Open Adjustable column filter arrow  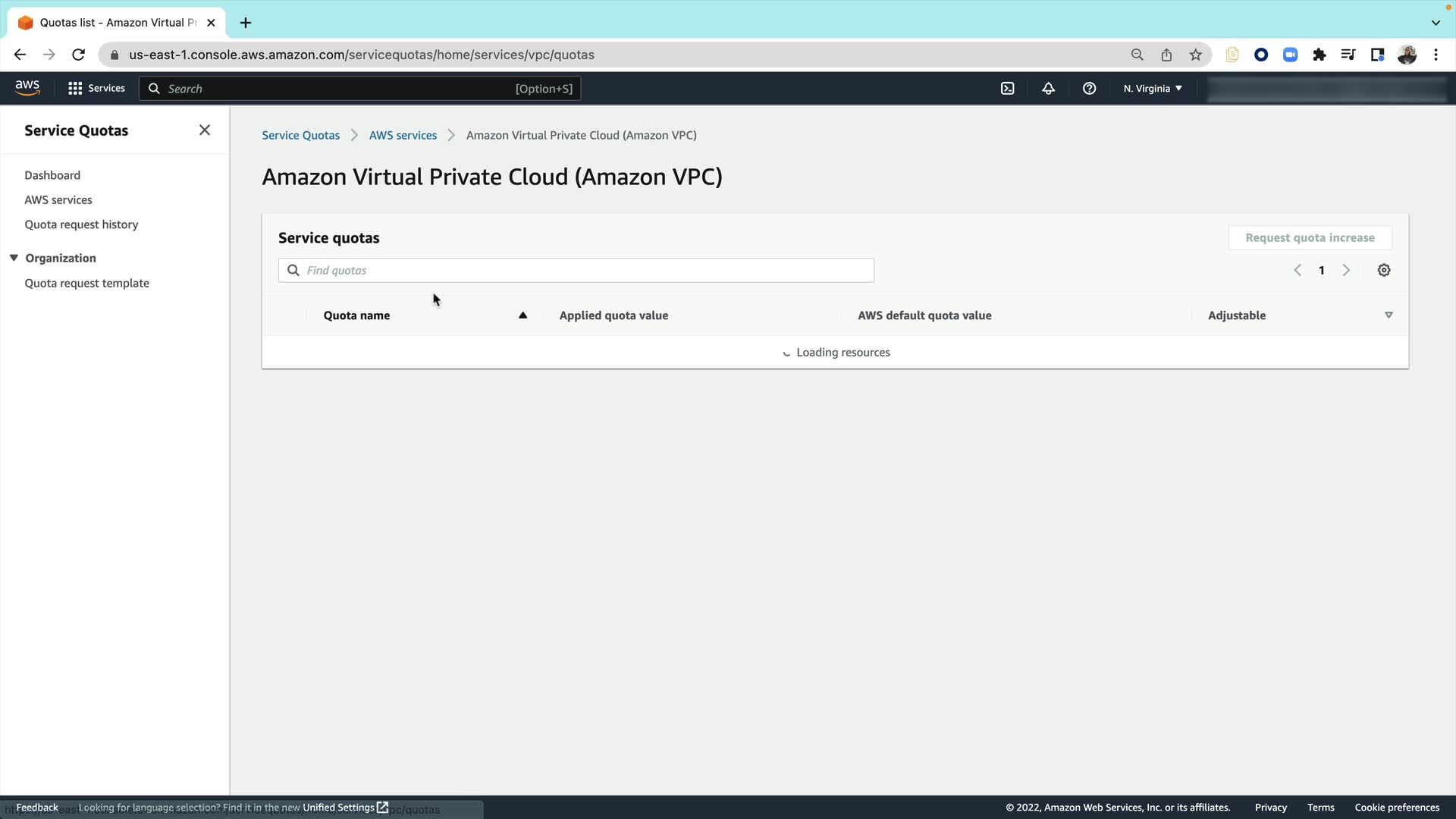point(1389,315)
